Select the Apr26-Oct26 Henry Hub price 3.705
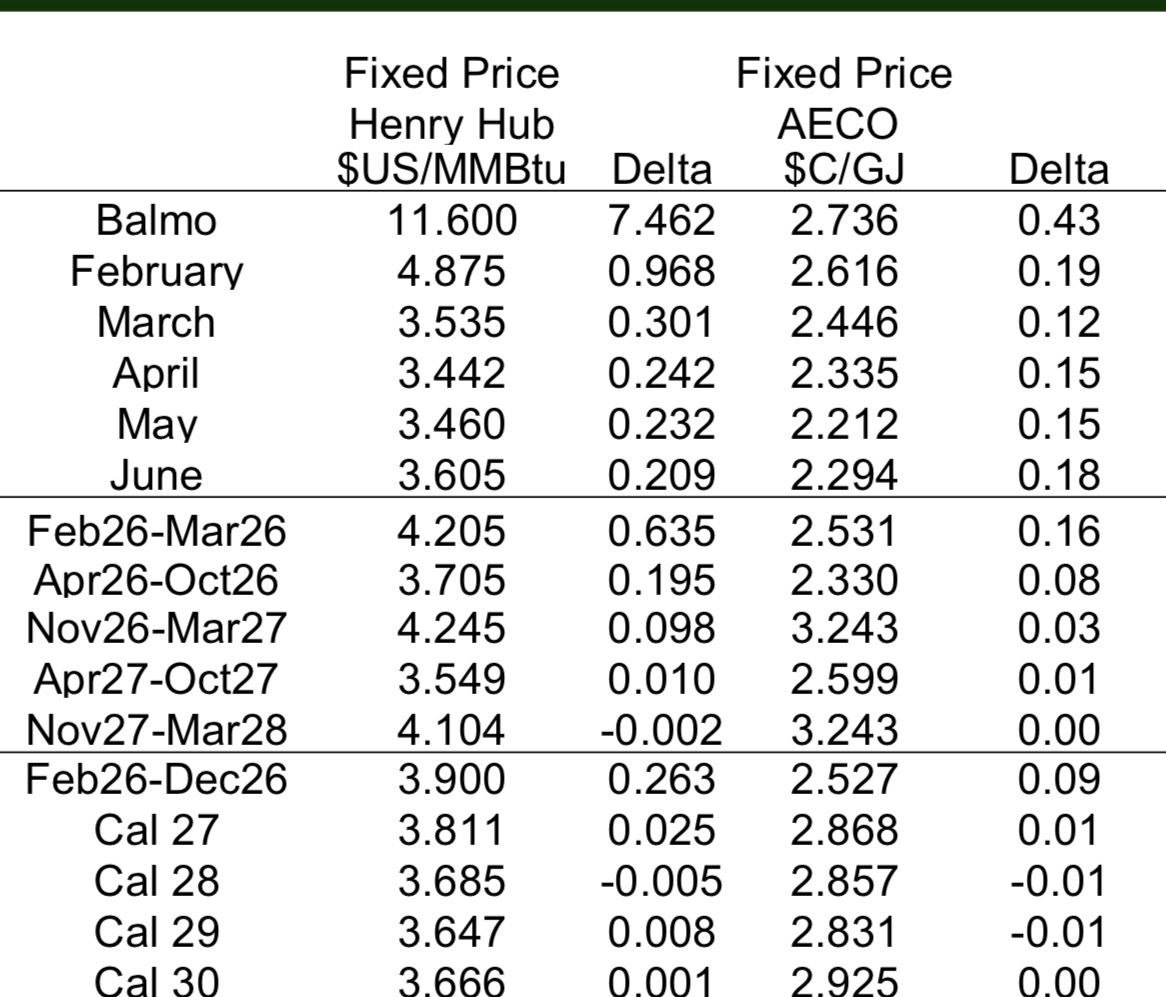 point(452,580)
